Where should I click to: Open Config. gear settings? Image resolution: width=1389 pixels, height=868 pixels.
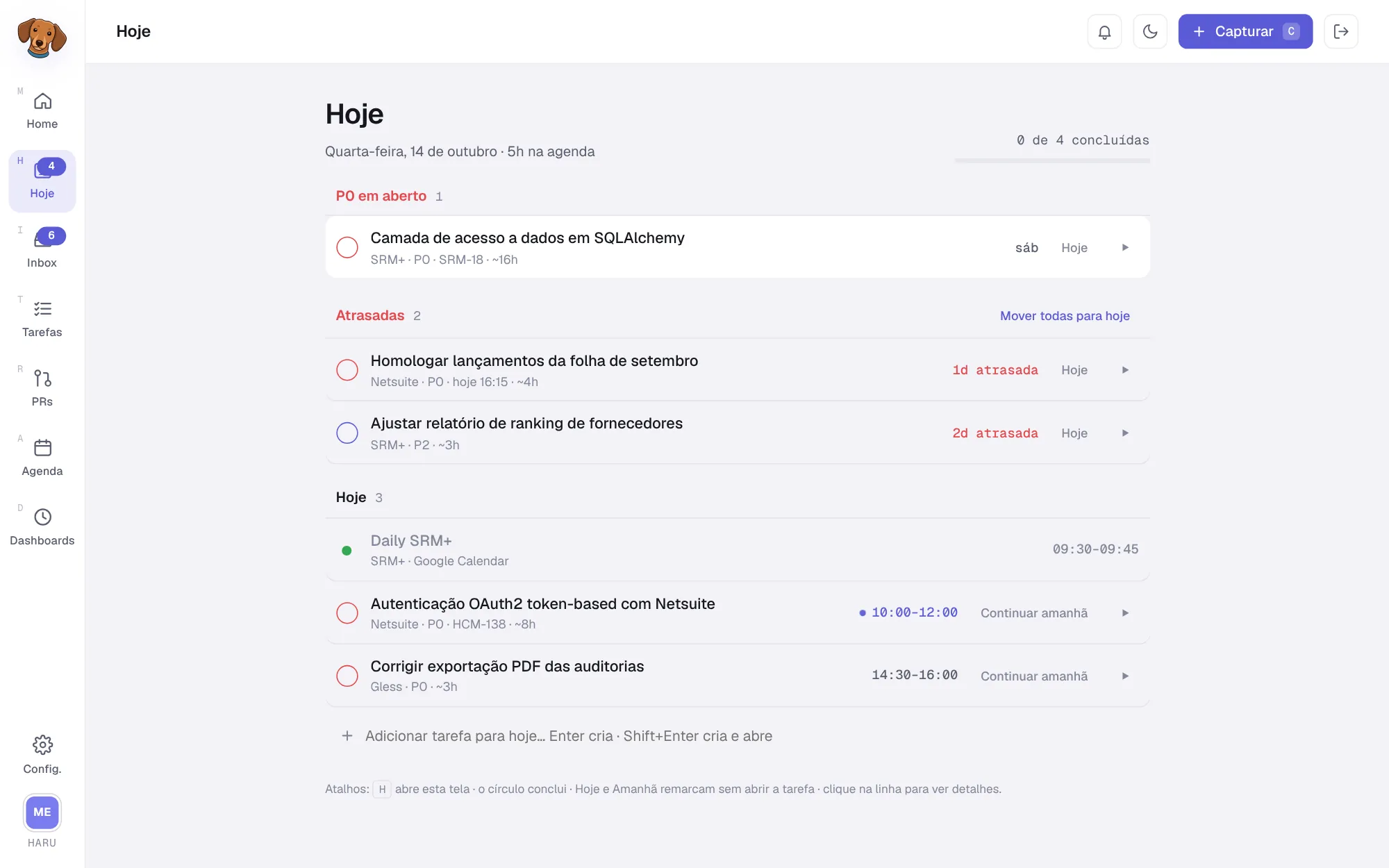coord(42,755)
